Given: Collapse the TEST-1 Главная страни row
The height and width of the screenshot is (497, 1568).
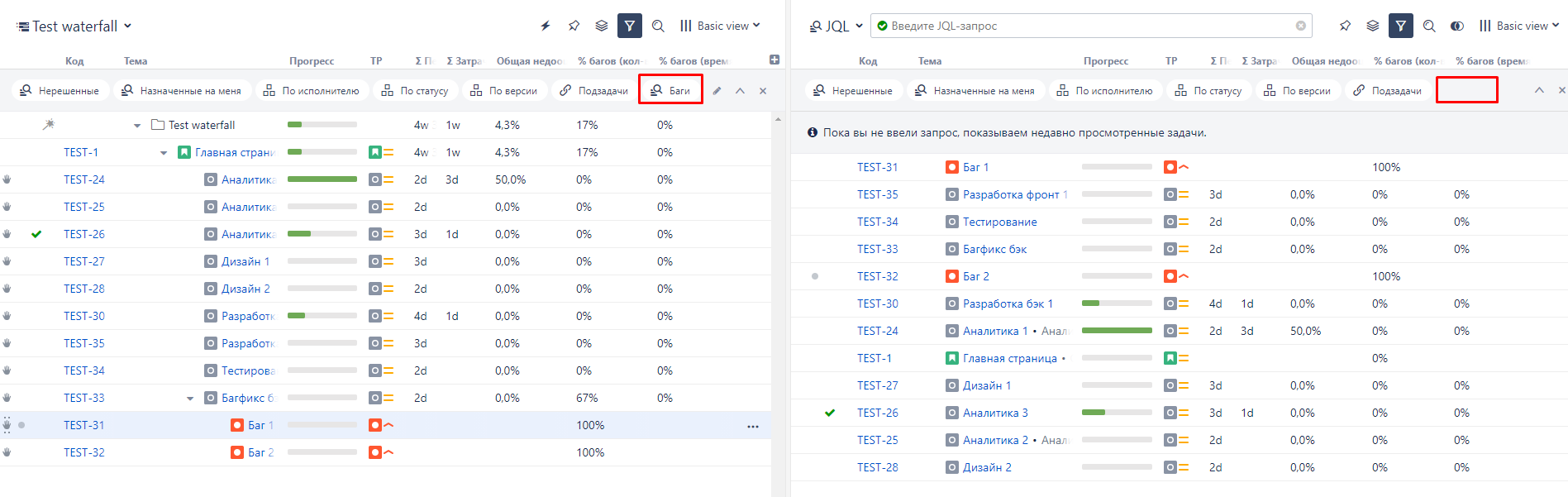Looking at the screenshot, I should [164, 153].
